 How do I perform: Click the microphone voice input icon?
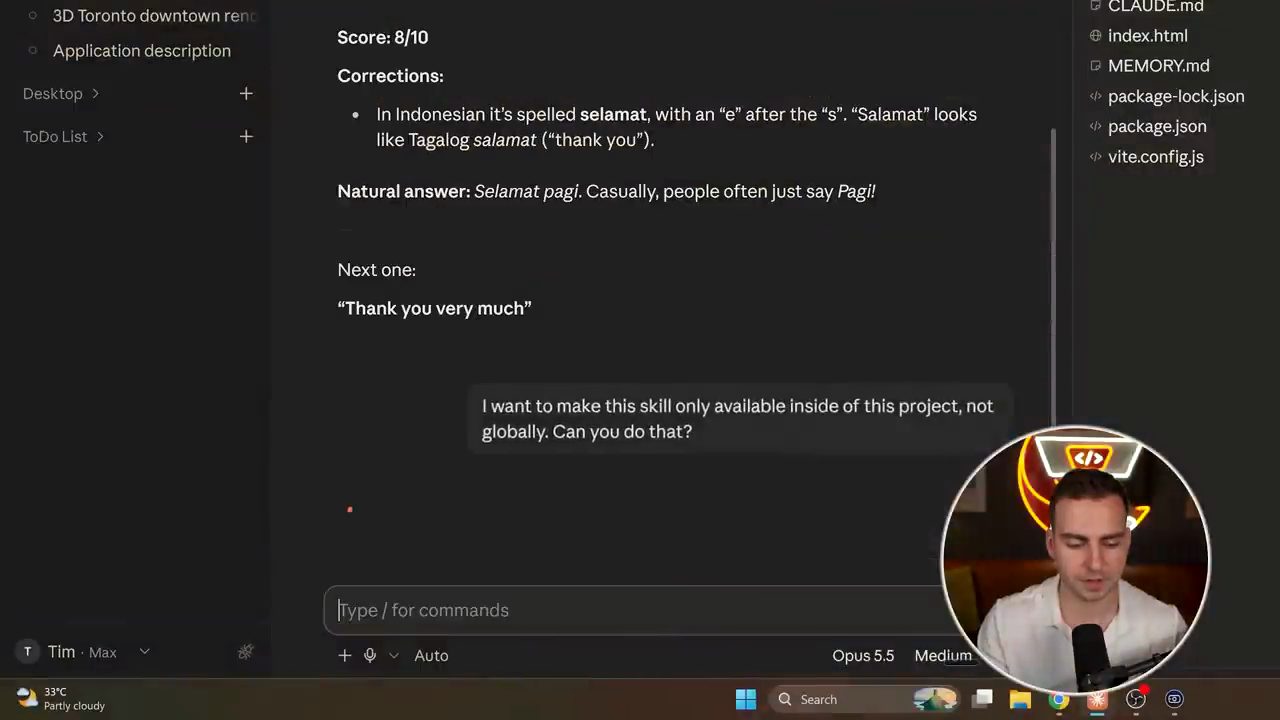pos(370,655)
